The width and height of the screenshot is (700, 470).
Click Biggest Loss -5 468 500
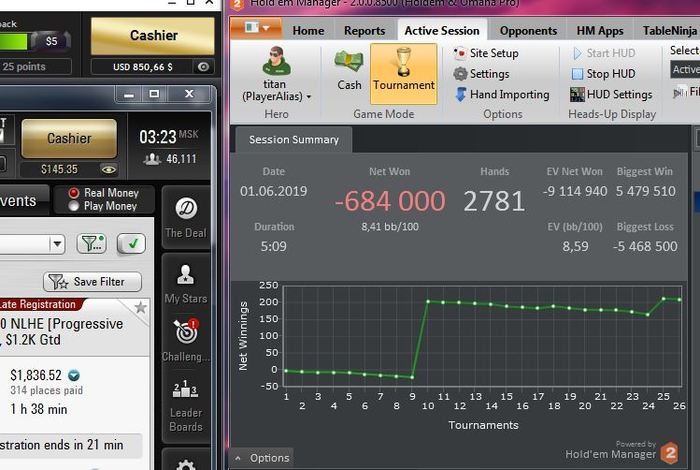click(x=645, y=246)
